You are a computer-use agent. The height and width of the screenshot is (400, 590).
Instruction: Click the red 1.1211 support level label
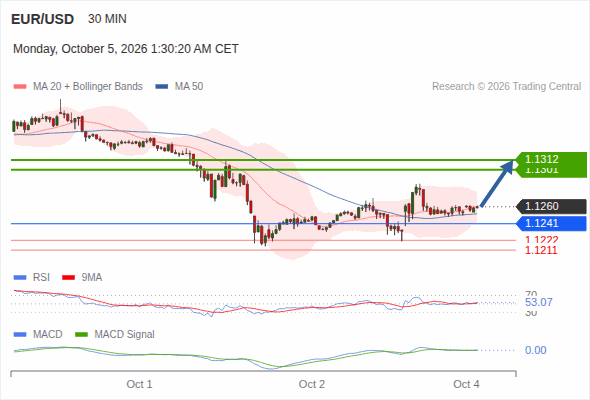point(541,250)
